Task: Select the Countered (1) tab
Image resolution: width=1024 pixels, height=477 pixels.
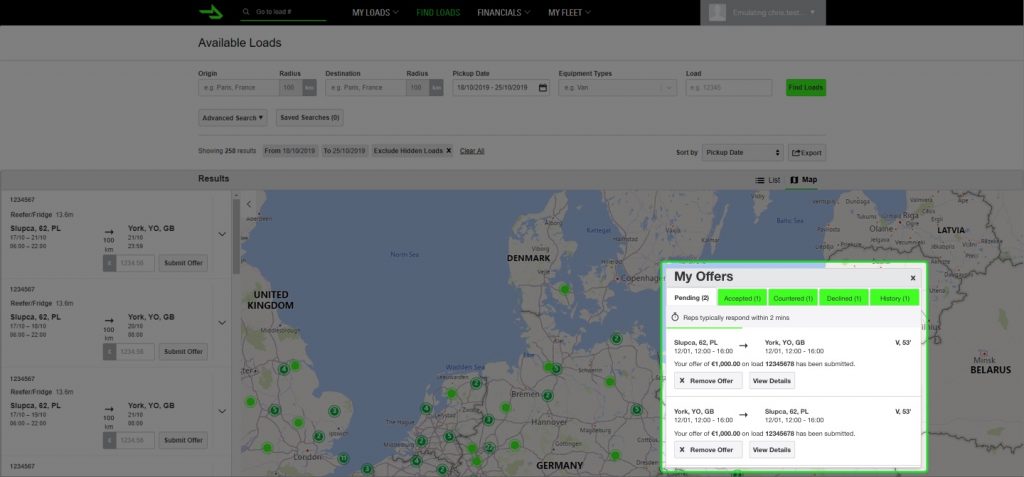Action: click(793, 298)
